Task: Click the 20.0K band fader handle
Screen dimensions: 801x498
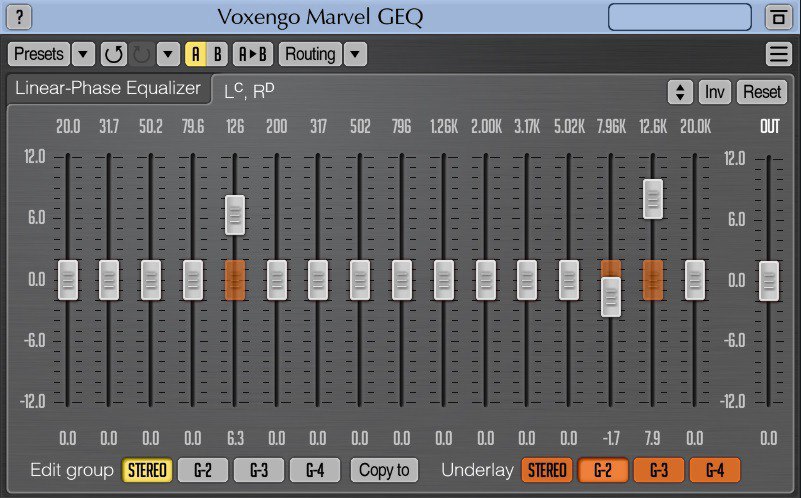Action: (695, 280)
